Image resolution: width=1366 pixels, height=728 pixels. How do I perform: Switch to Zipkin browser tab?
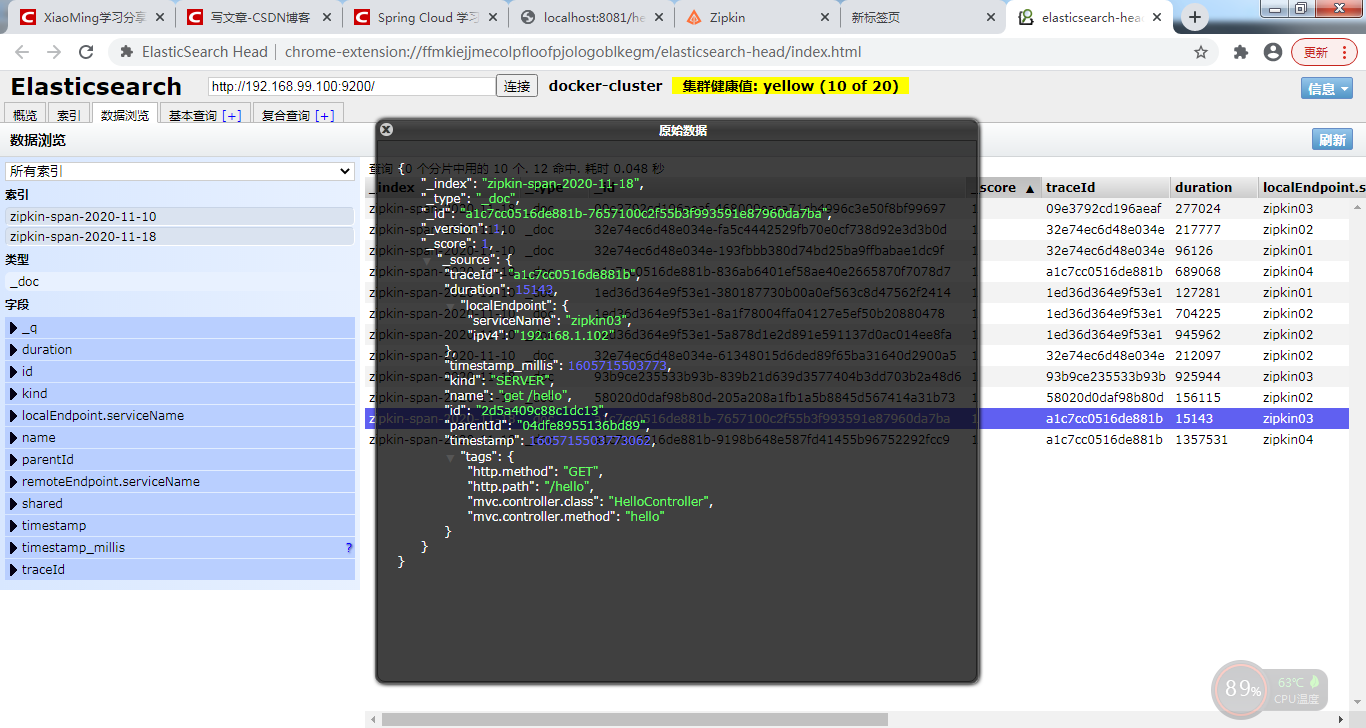coord(755,18)
